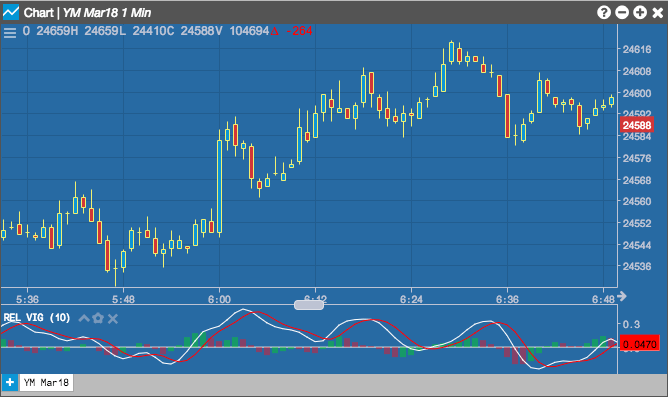668x397 pixels.
Task: Click the minus zoom-out icon in title bar
Action: pos(622,12)
